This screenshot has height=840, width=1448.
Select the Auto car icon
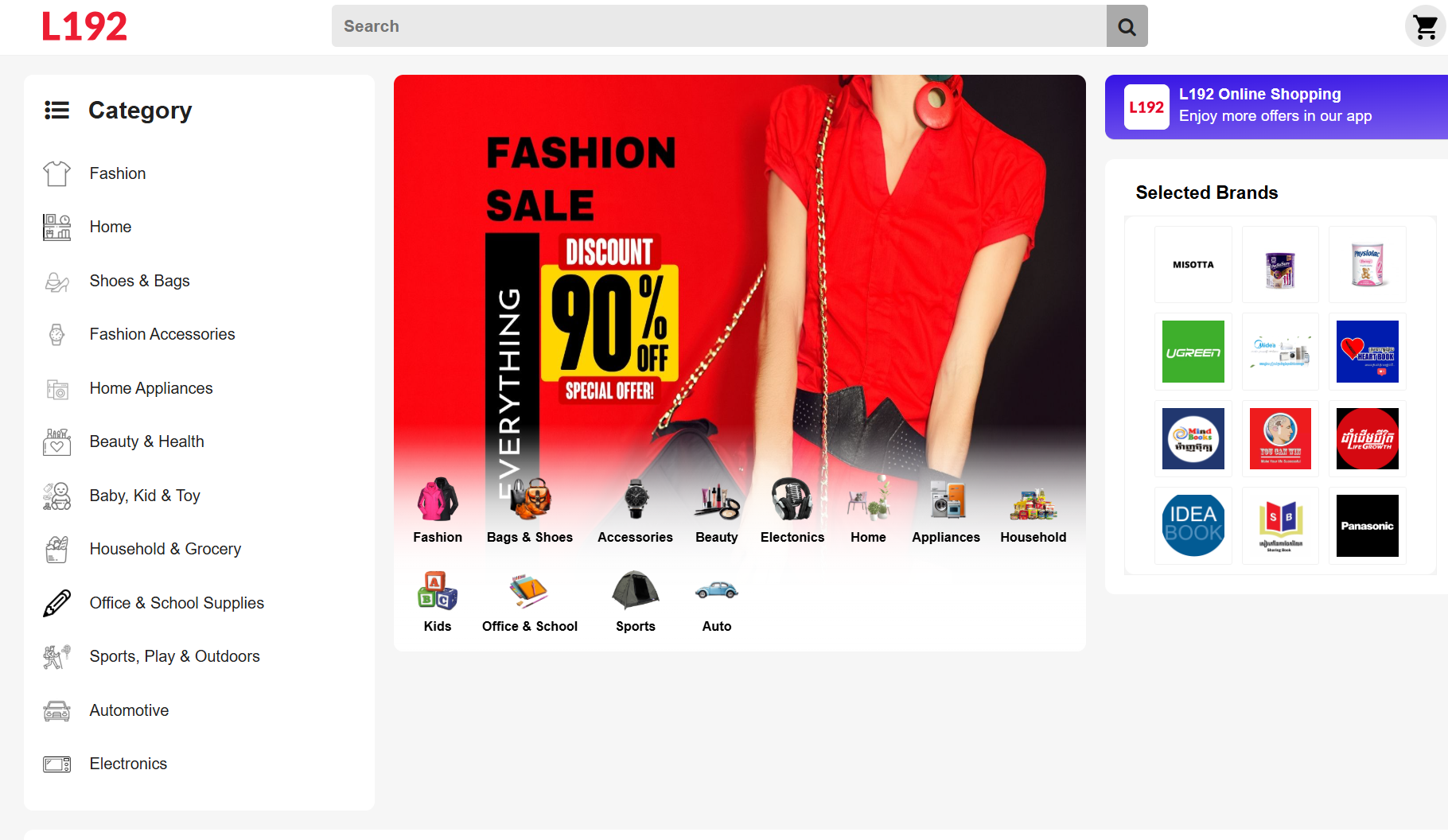coord(716,590)
